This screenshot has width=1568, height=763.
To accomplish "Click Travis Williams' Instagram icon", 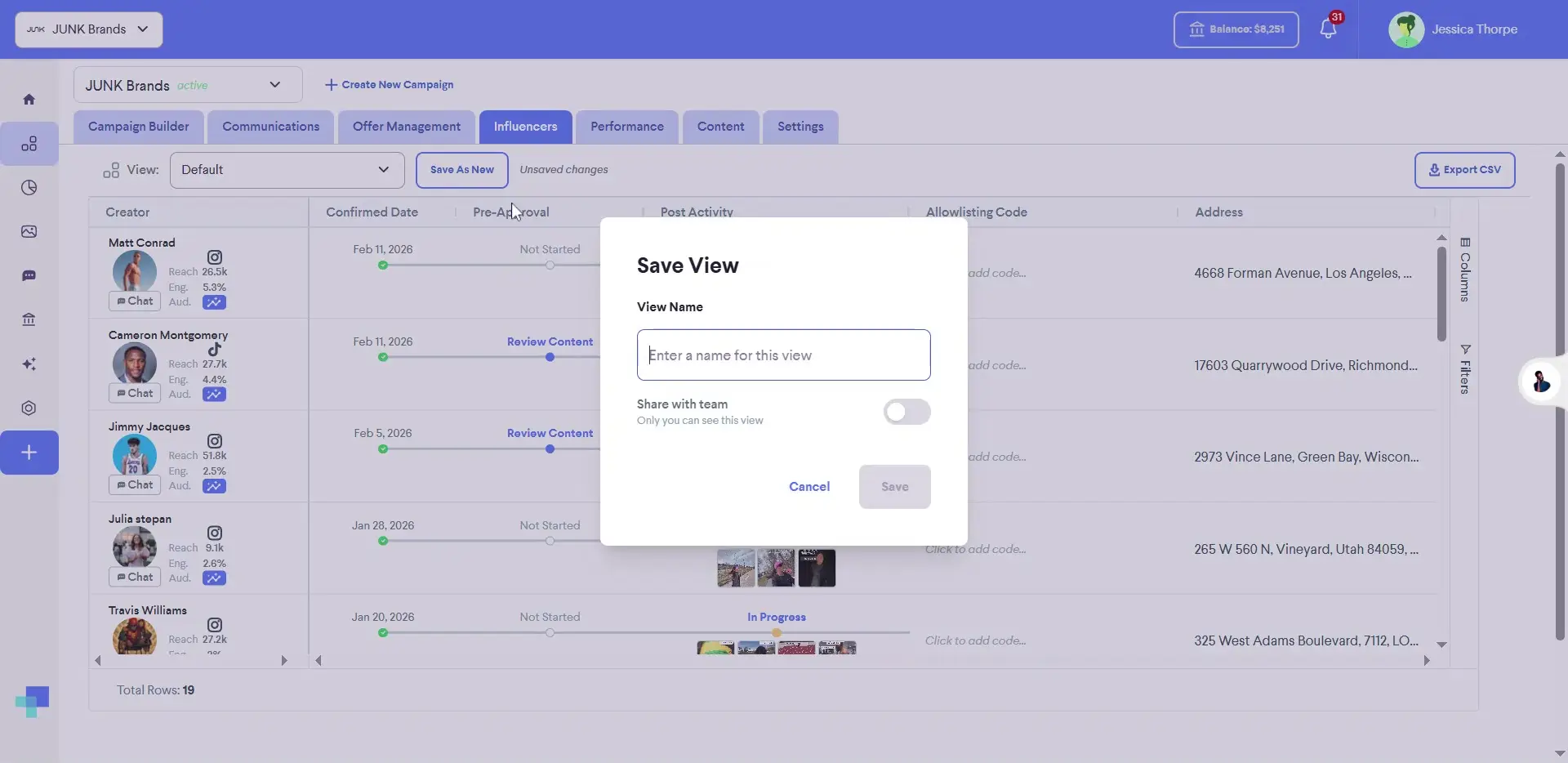I will click(x=215, y=625).
